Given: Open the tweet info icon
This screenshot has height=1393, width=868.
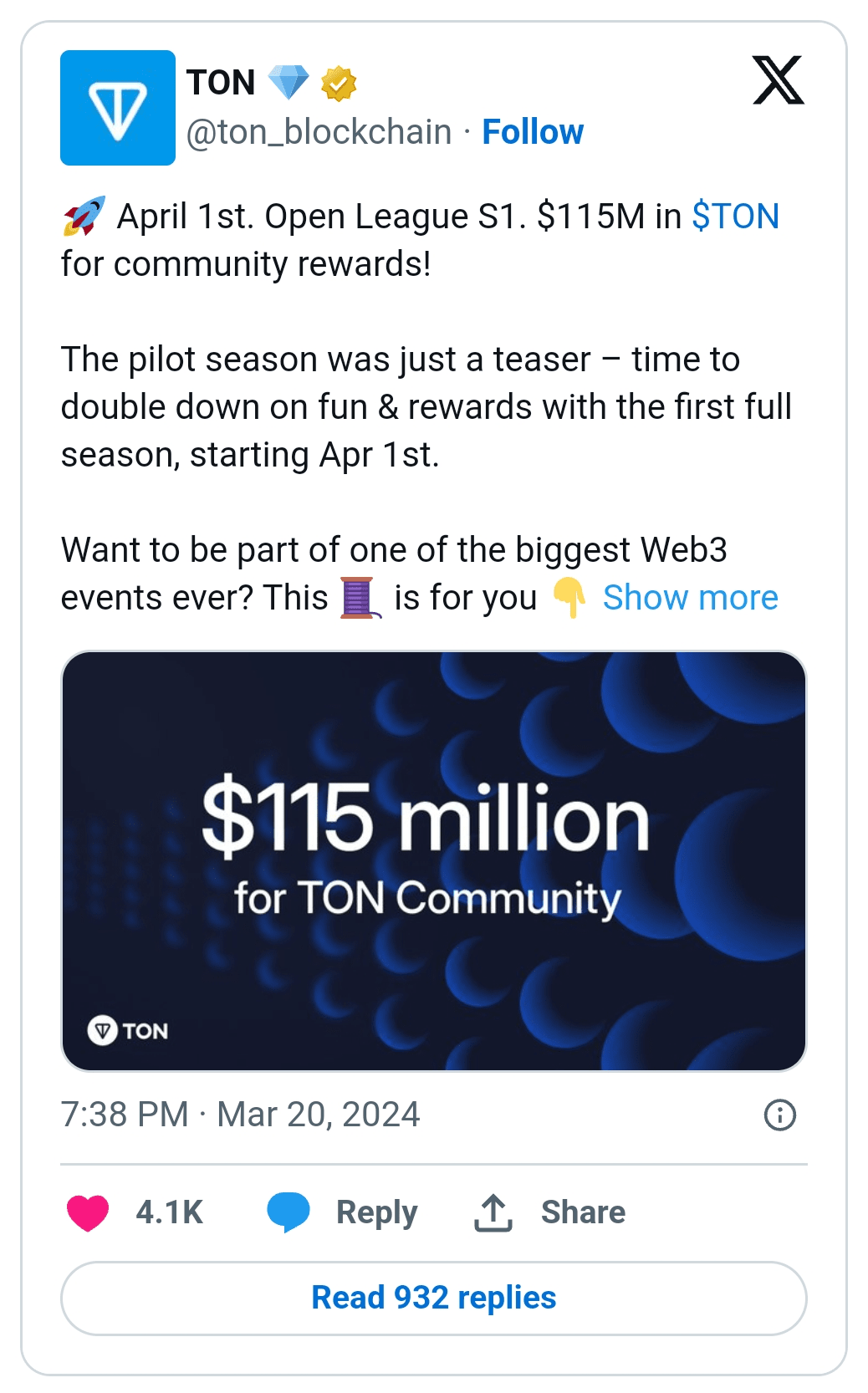Looking at the screenshot, I should pyautogui.click(x=779, y=1115).
